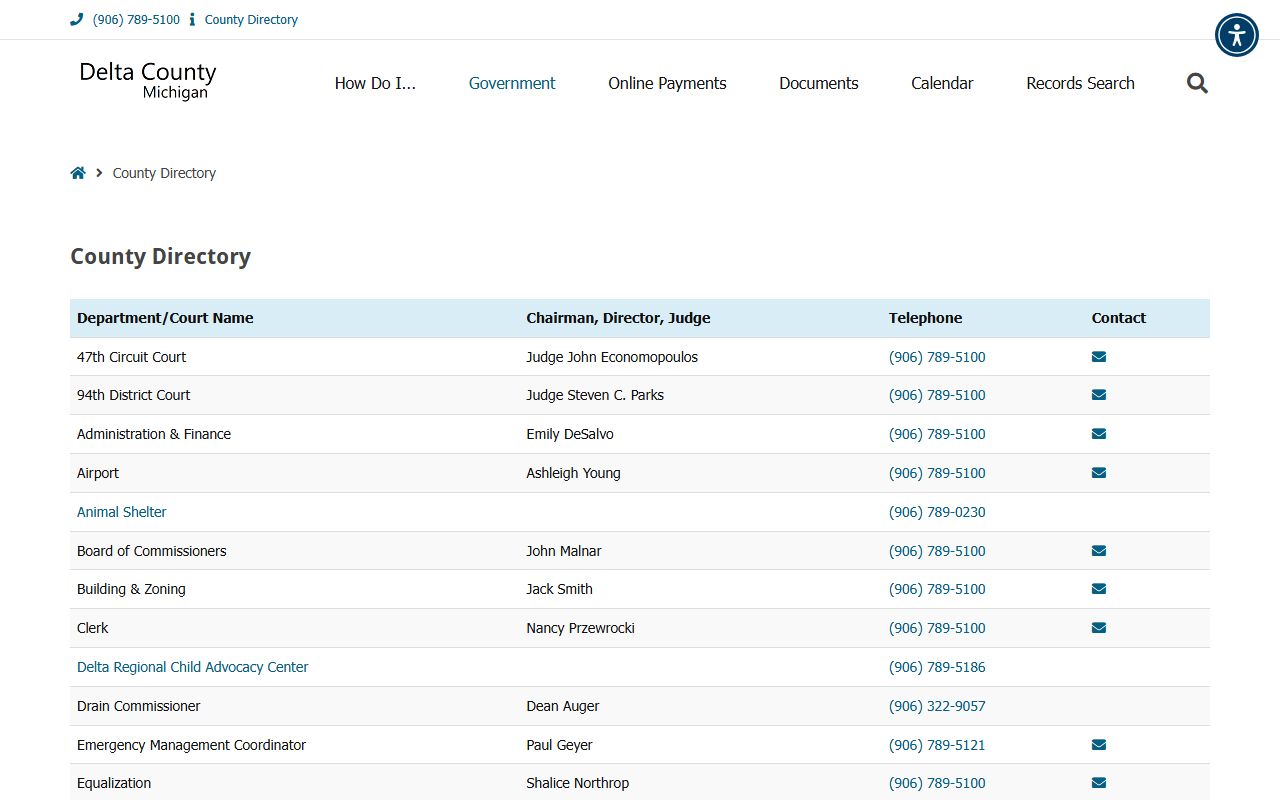Open the accessibility options icon
Screen dimensions: 1280x800
click(x=1237, y=35)
